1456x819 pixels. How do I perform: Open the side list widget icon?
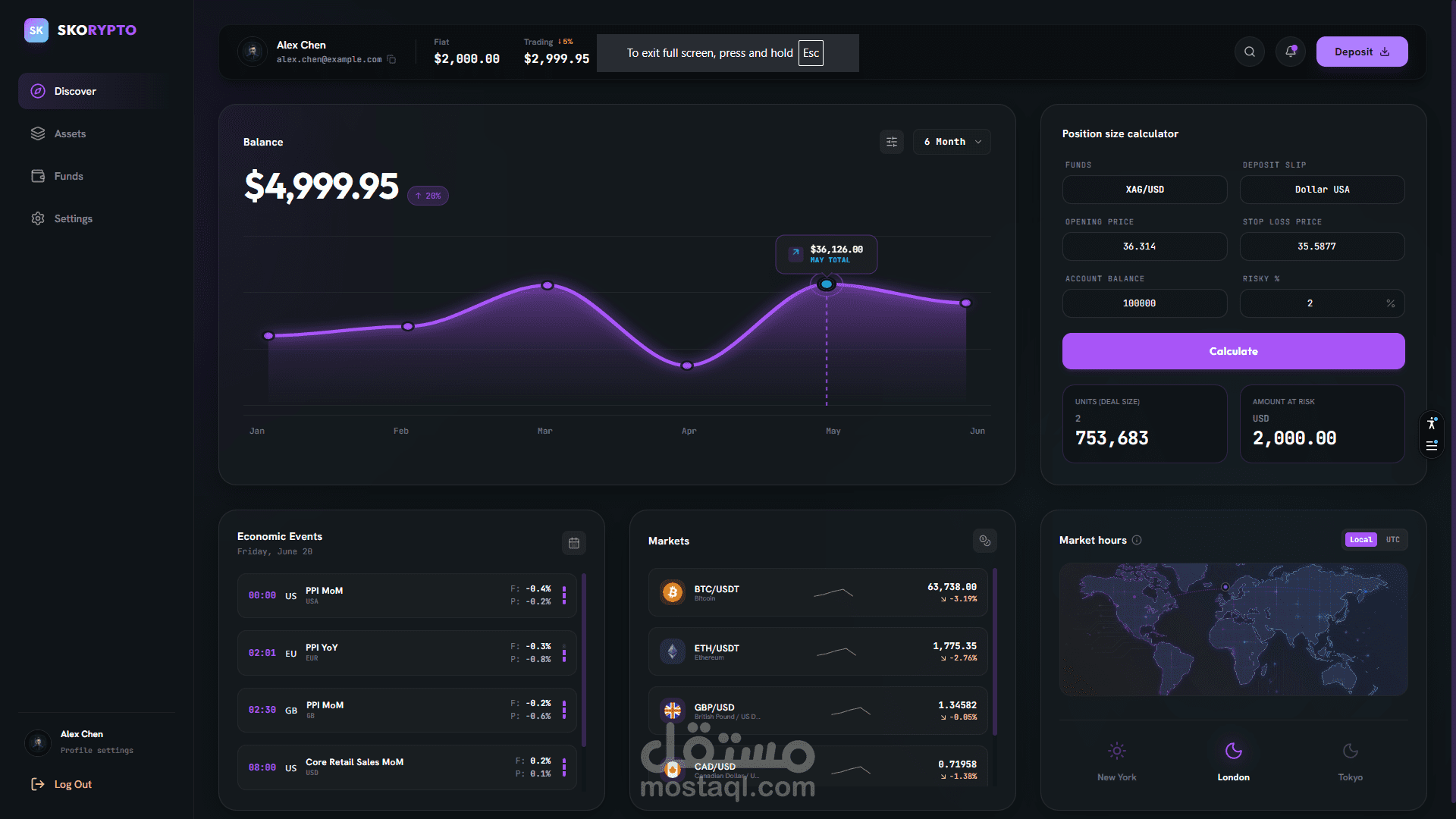click(1432, 446)
